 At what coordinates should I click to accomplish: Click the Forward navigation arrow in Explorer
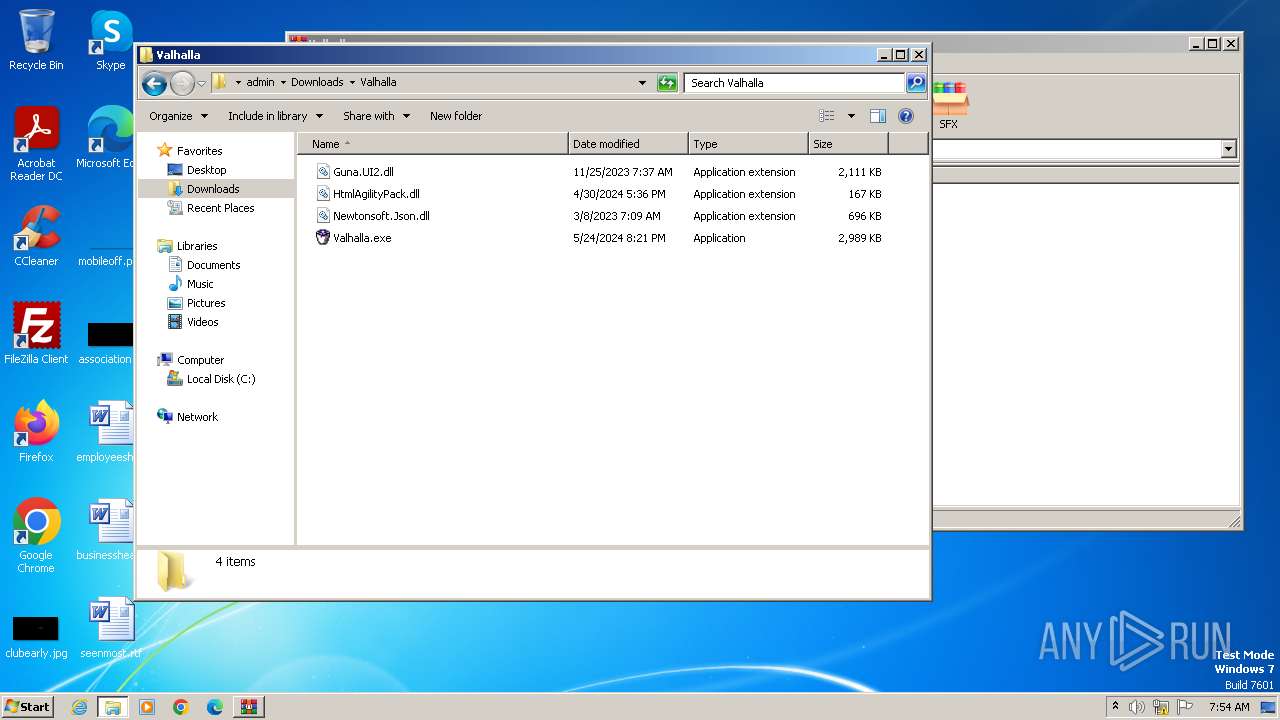(182, 83)
